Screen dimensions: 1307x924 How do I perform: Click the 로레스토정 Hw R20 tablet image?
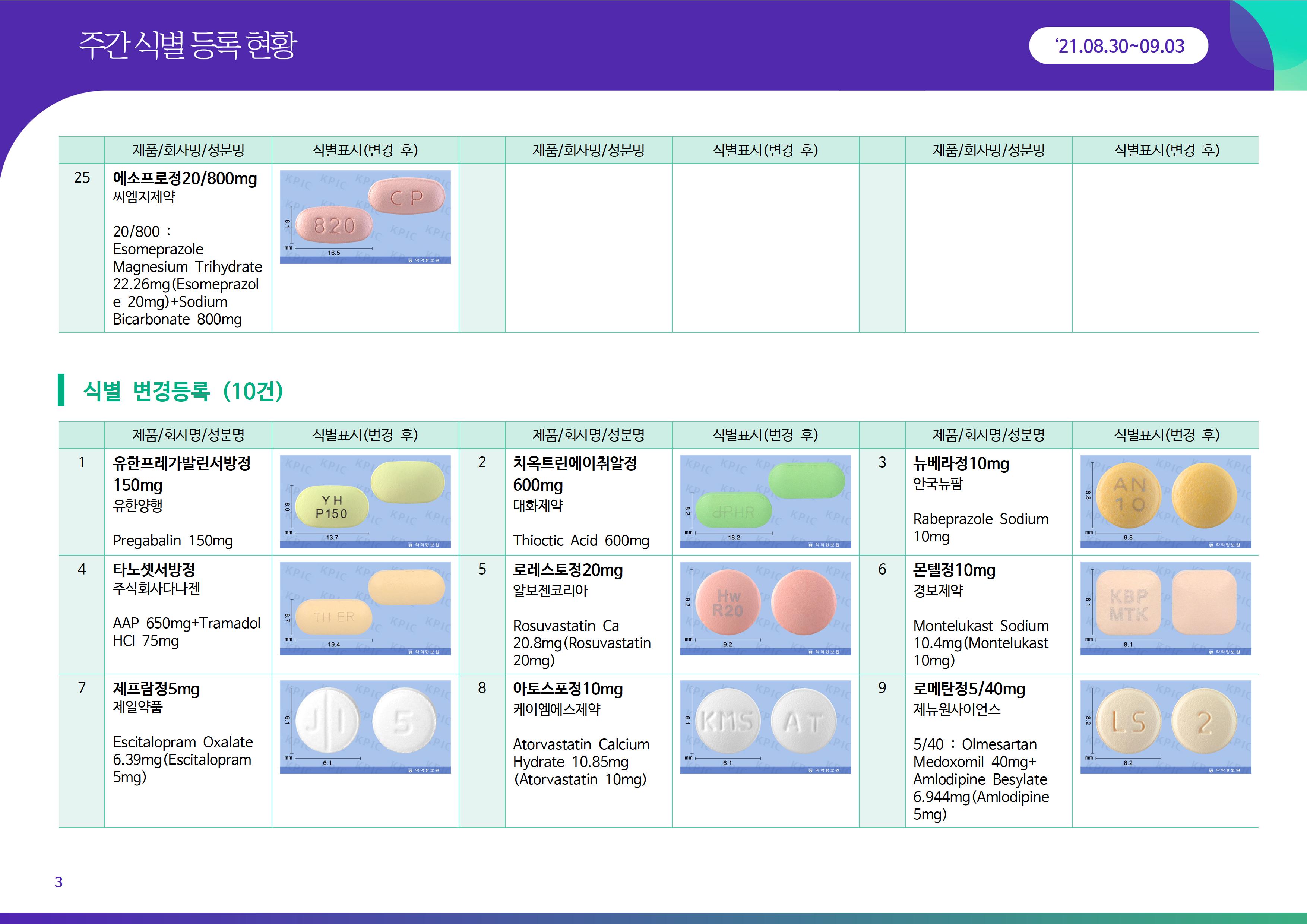tap(765, 608)
